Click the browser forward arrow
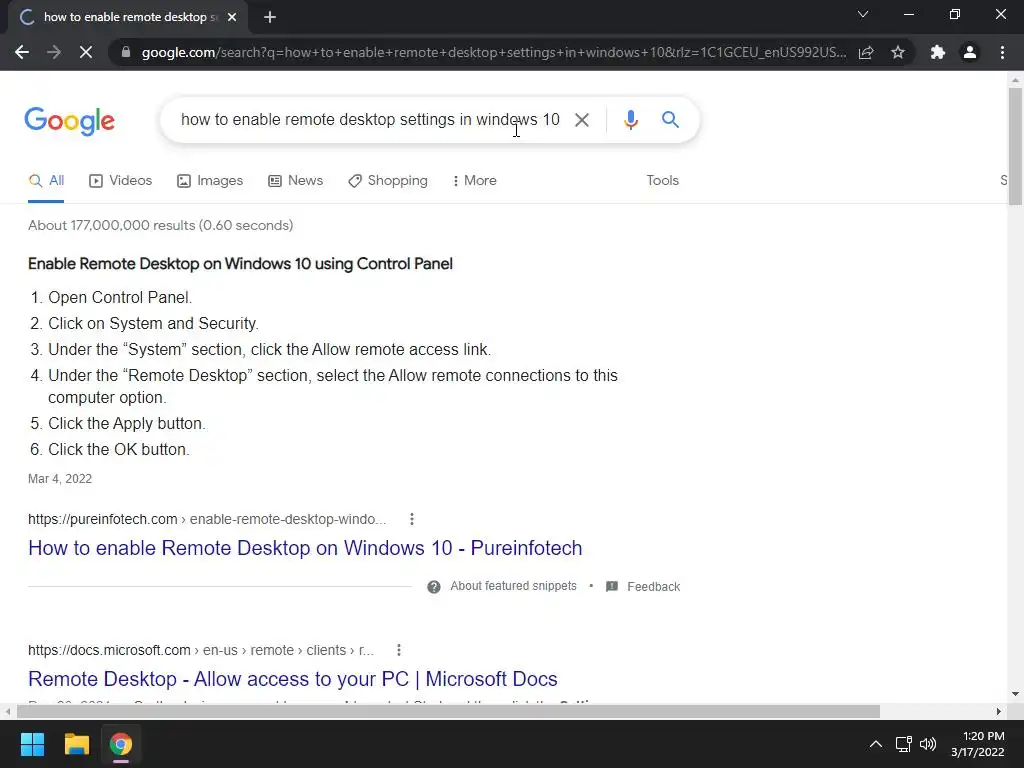The image size is (1024, 768). (x=54, y=52)
